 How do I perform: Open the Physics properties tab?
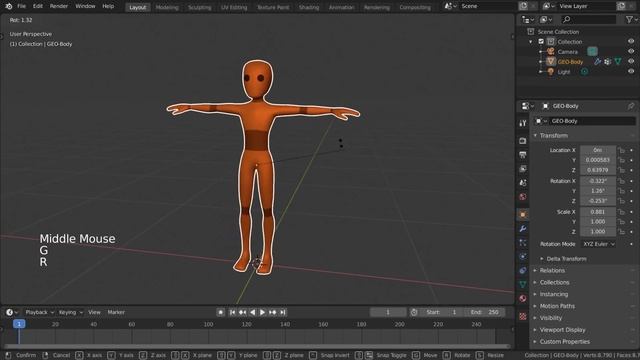click(523, 256)
